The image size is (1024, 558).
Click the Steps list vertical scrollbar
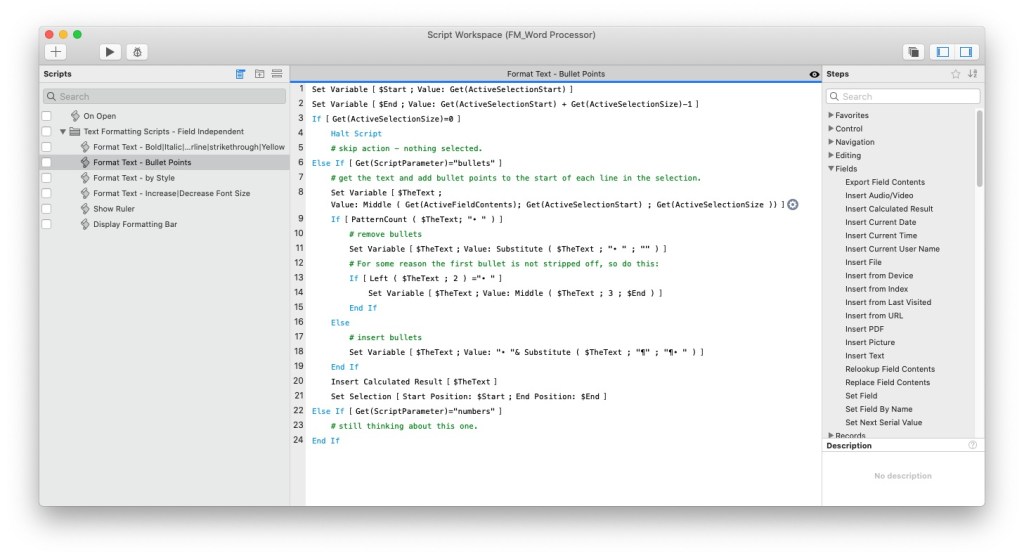tap(979, 150)
